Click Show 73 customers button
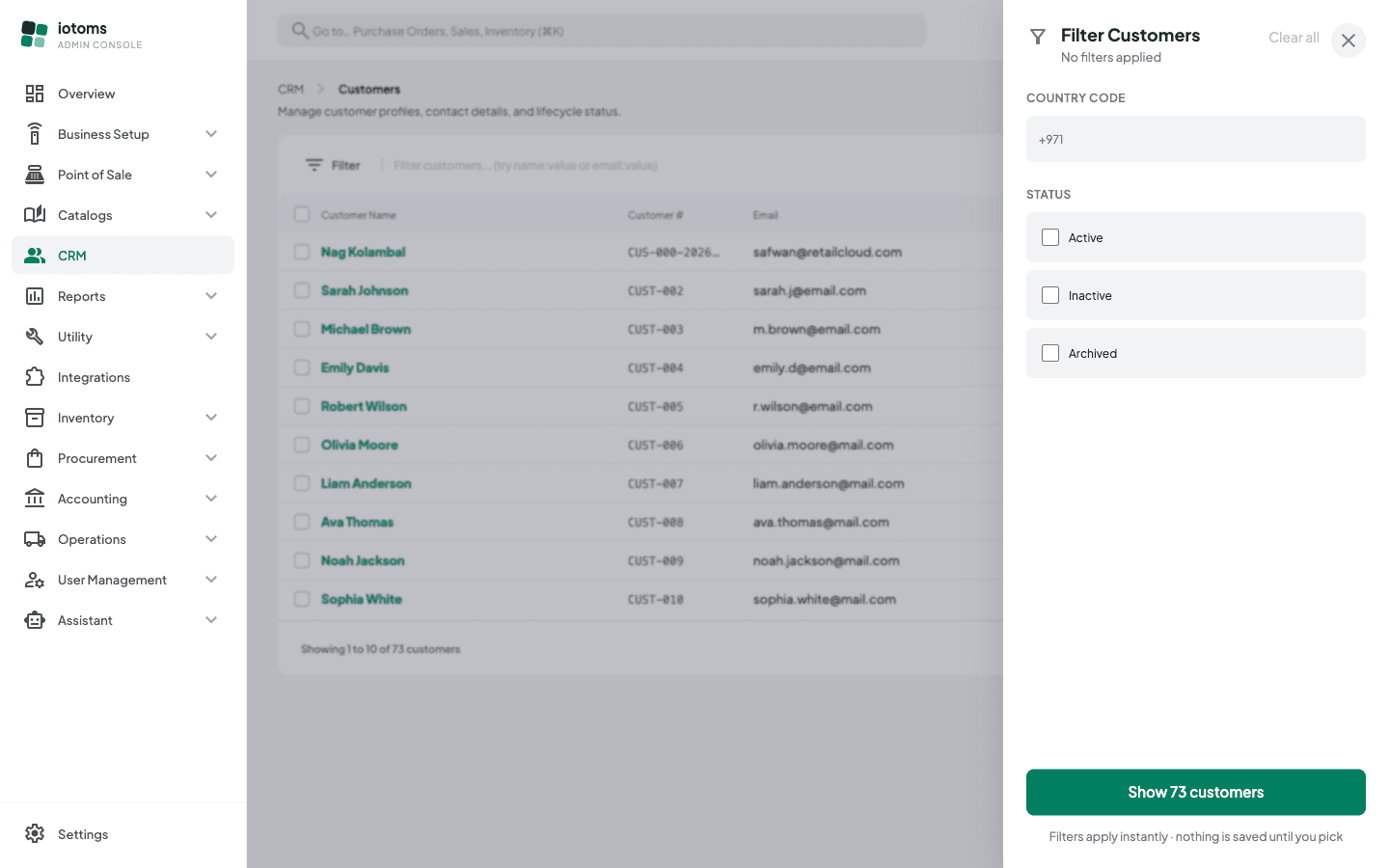1389x868 pixels. coord(1196,792)
